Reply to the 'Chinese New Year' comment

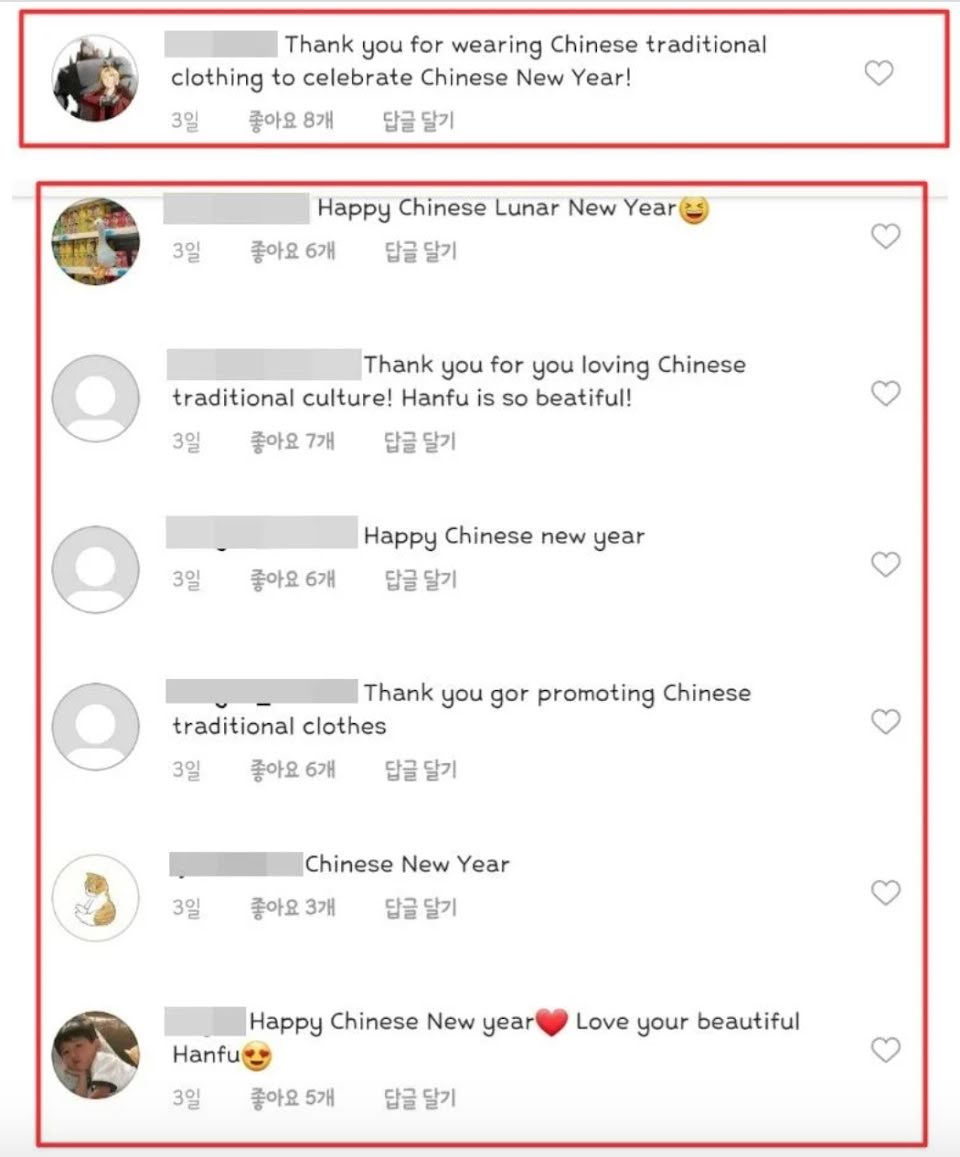pyautogui.click(x=421, y=908)
